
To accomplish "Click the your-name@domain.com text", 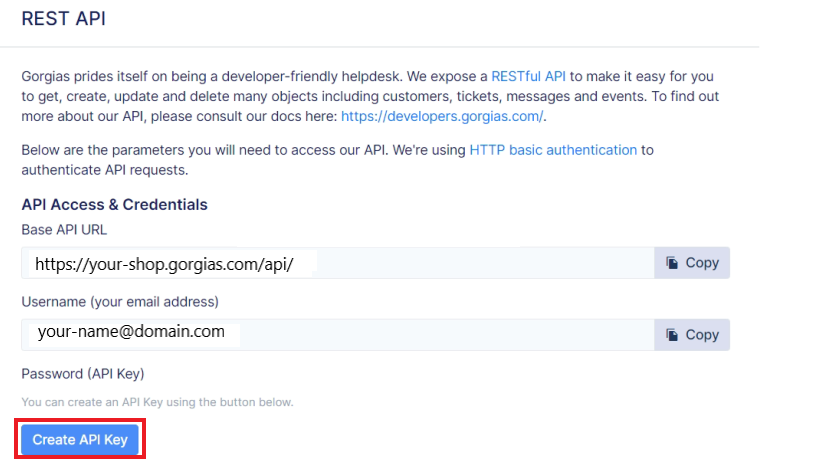I will point(131,331).
